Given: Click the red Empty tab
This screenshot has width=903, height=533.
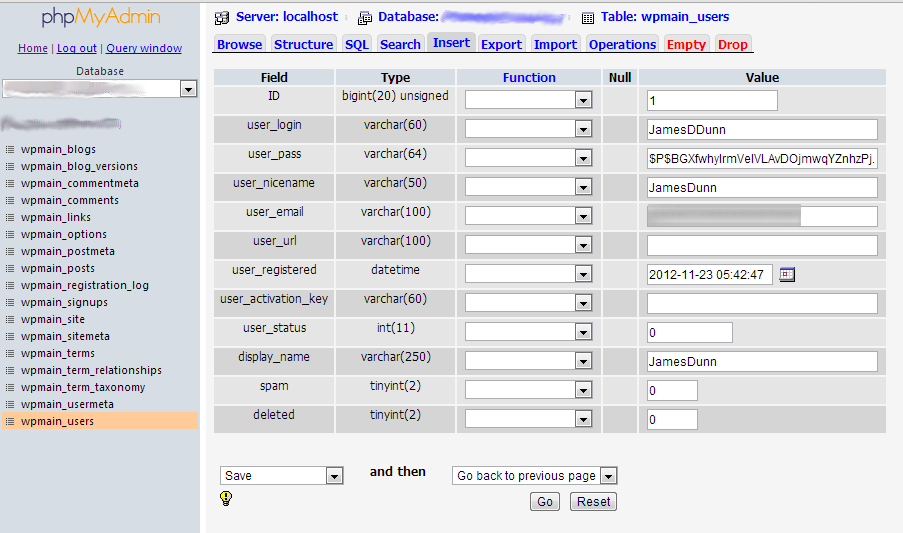Looking at the screenshot, I should 686,44.
